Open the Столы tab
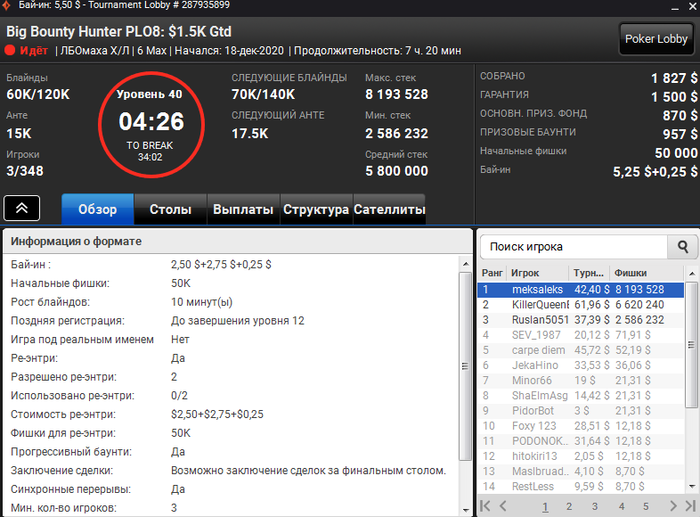This screenshot has width=700, height=517. coord(171,209)
